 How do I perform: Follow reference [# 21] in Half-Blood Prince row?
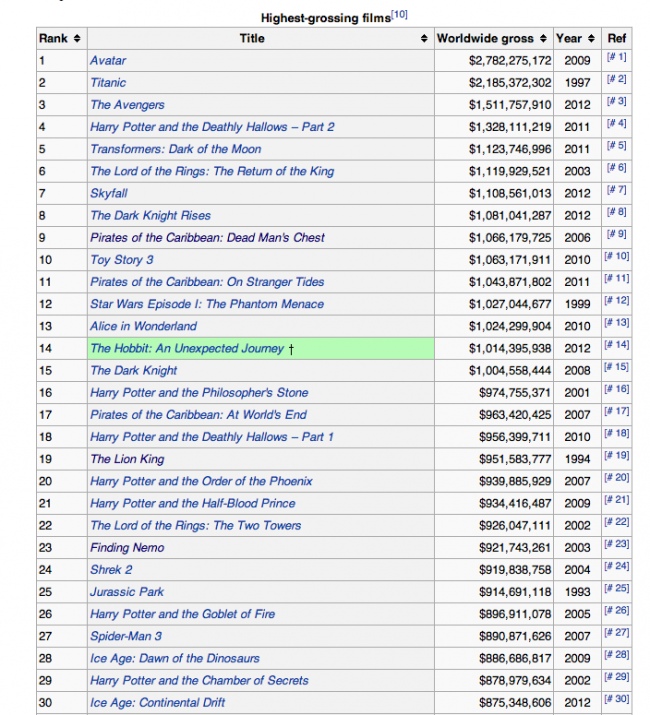pos(617,500)
